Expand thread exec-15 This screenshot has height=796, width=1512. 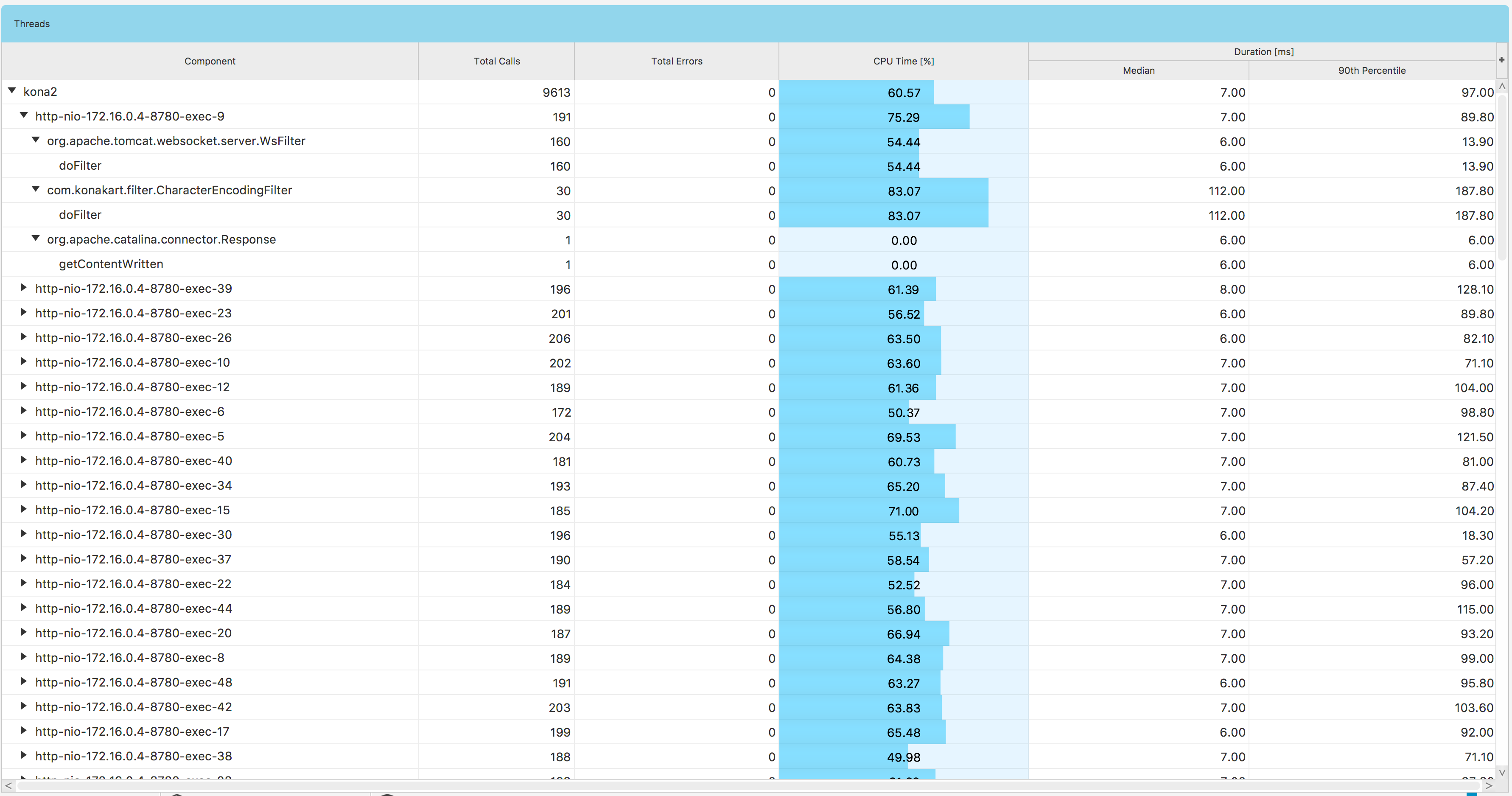23,510
